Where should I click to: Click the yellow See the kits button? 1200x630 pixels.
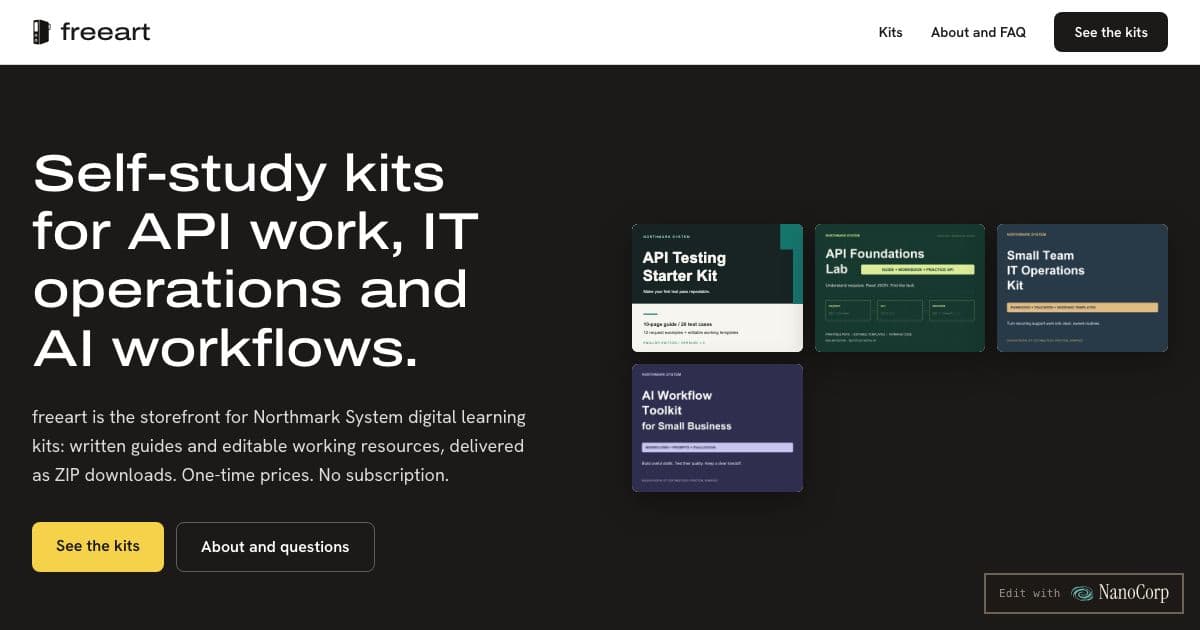(x=98, y=547)
